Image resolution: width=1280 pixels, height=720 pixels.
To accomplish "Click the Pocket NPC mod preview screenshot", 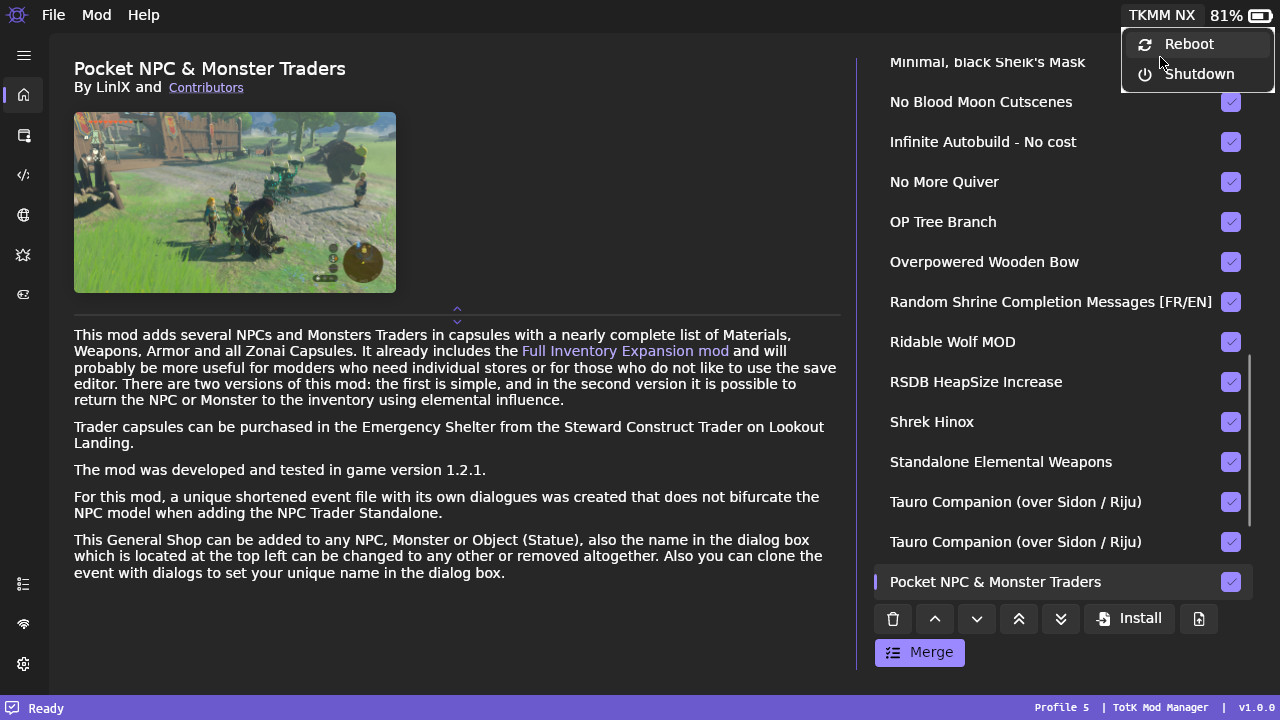I will (234, 202).
